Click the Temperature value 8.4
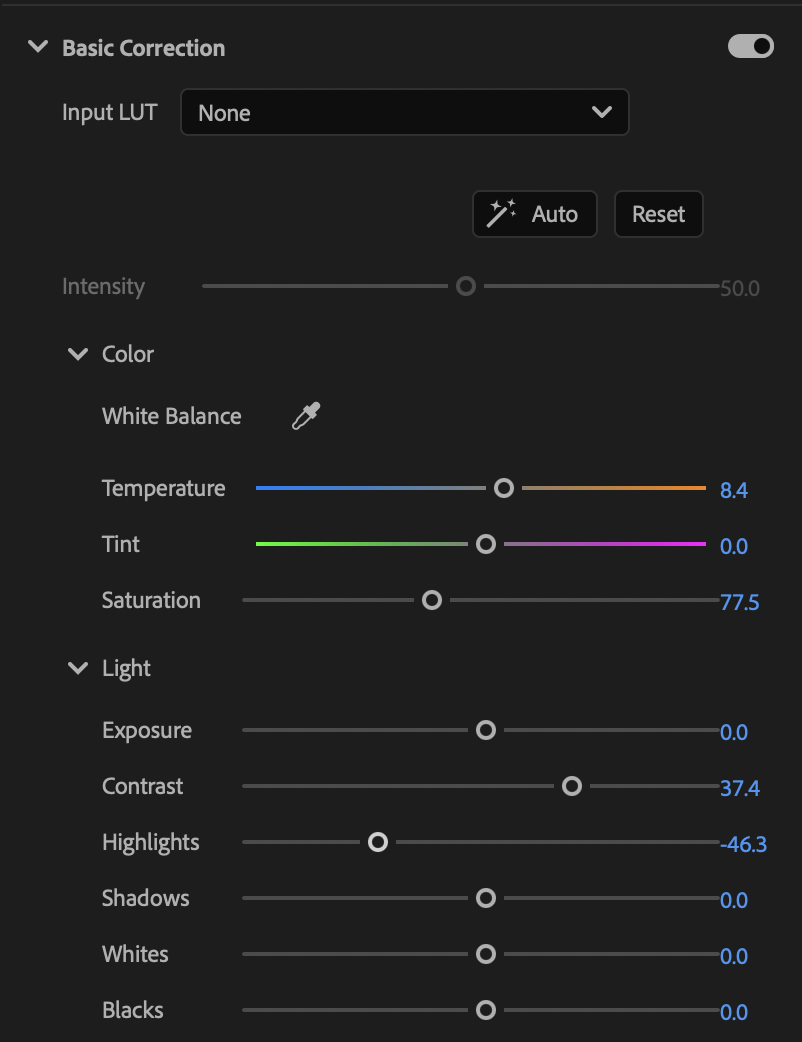This screenshot has width=802, height=1042. 734,490
